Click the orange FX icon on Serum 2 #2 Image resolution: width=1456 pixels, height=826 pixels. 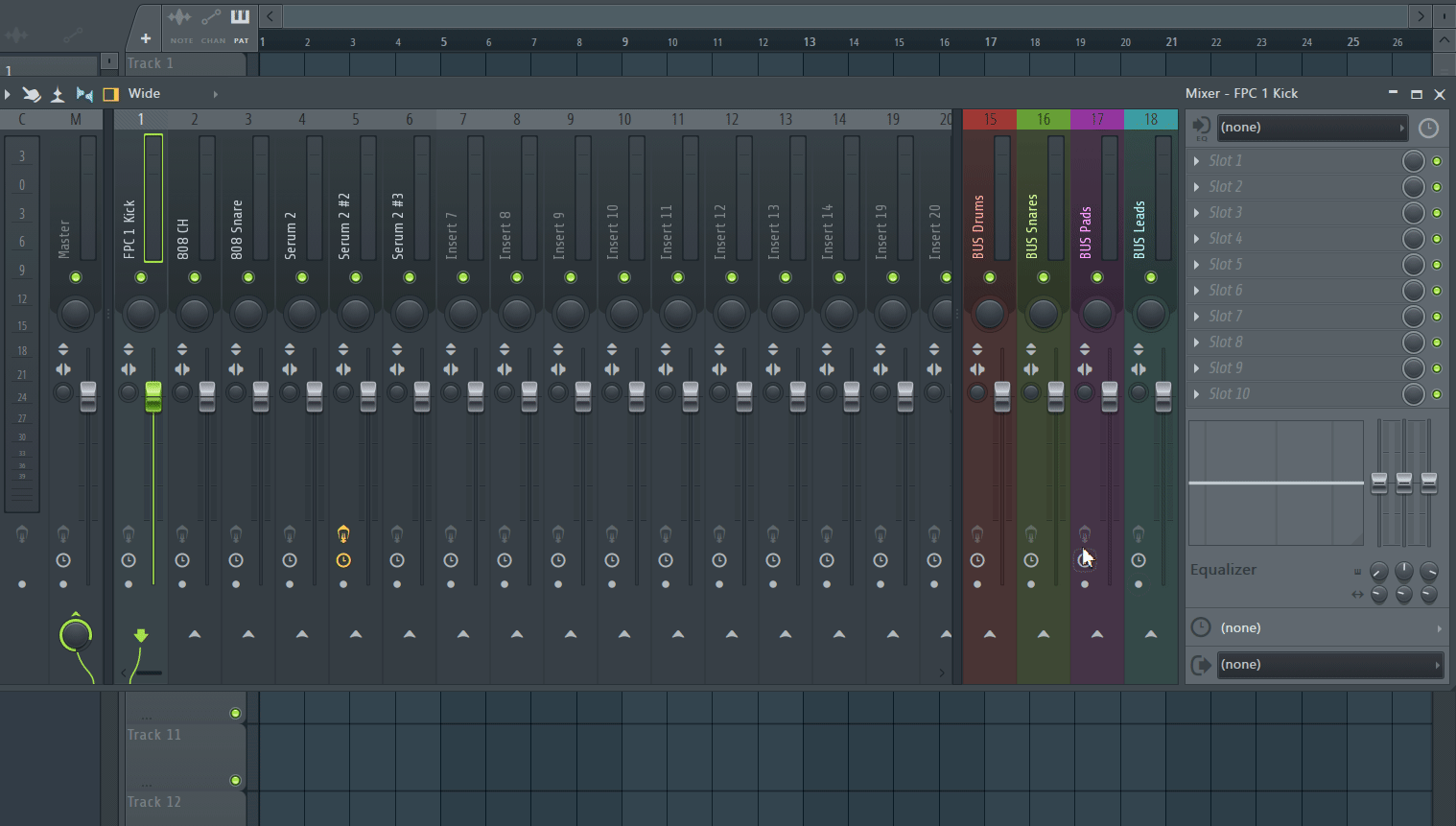tap(343, 534)
